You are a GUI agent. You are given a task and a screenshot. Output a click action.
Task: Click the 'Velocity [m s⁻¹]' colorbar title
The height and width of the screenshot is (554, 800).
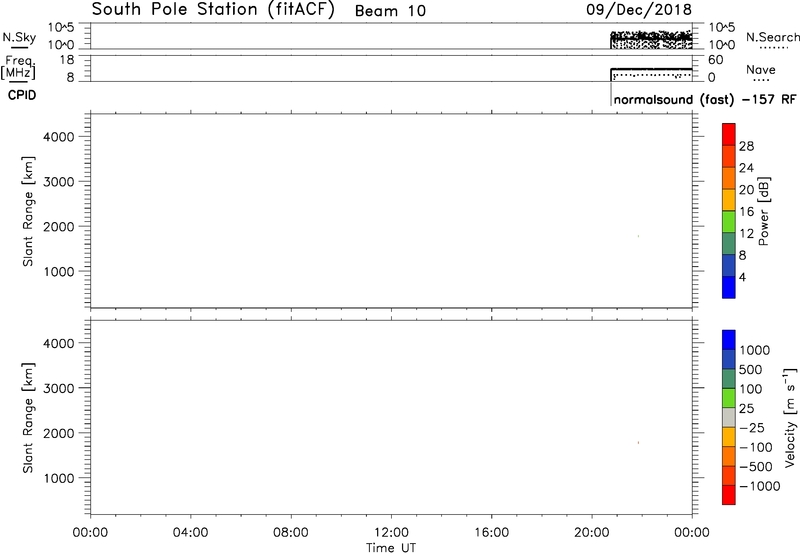click(790, 417)
